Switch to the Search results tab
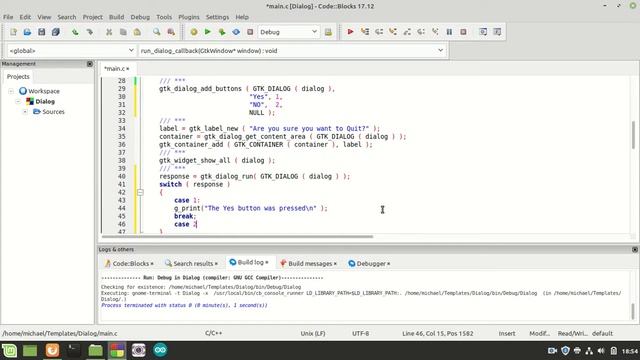This screenshot has height=360, width=640. [x=191, y=264]
